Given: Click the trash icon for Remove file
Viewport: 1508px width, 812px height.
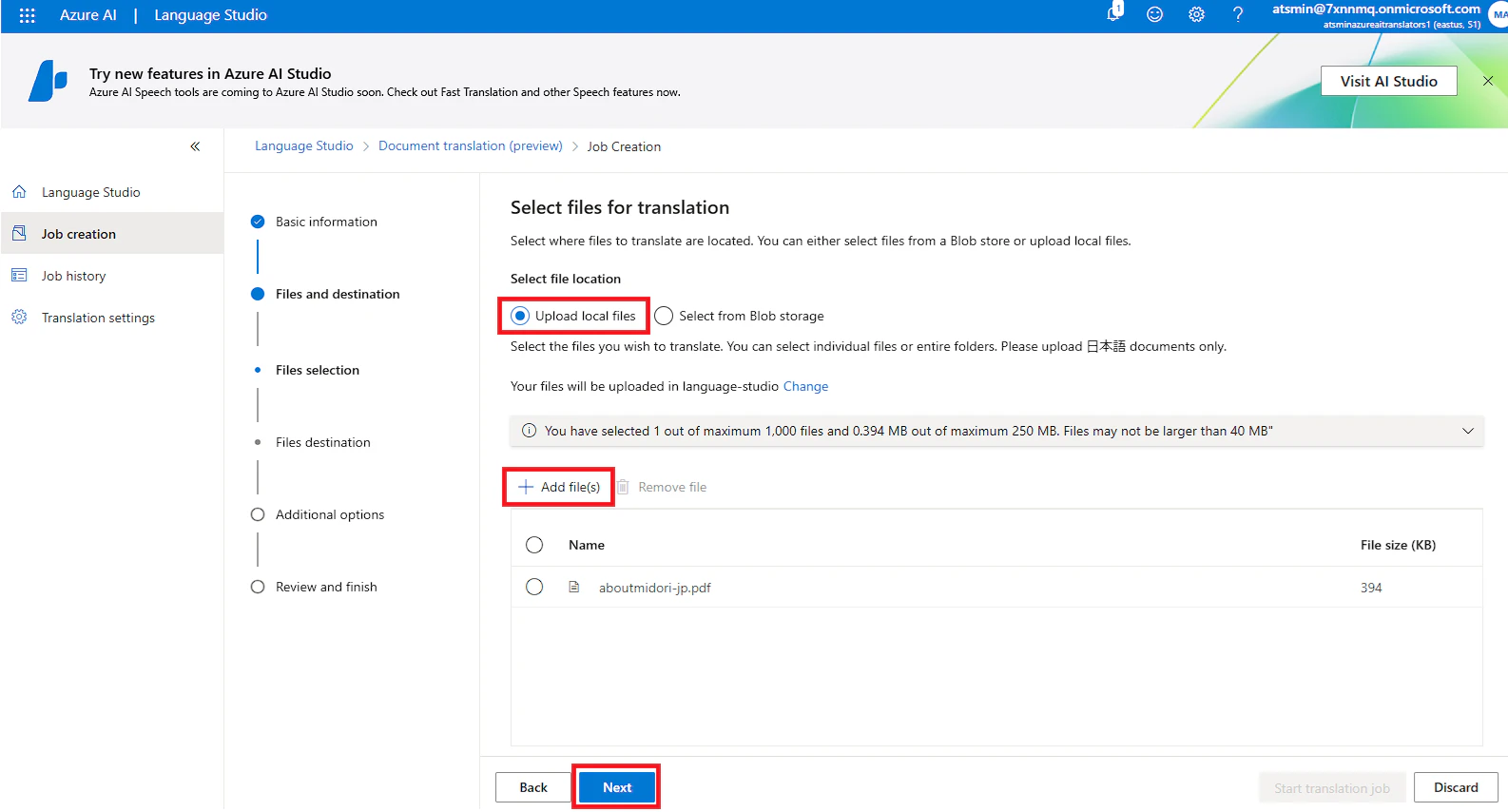Looking at the screenshot, I should pyautogui.click(x=623, y=487).
